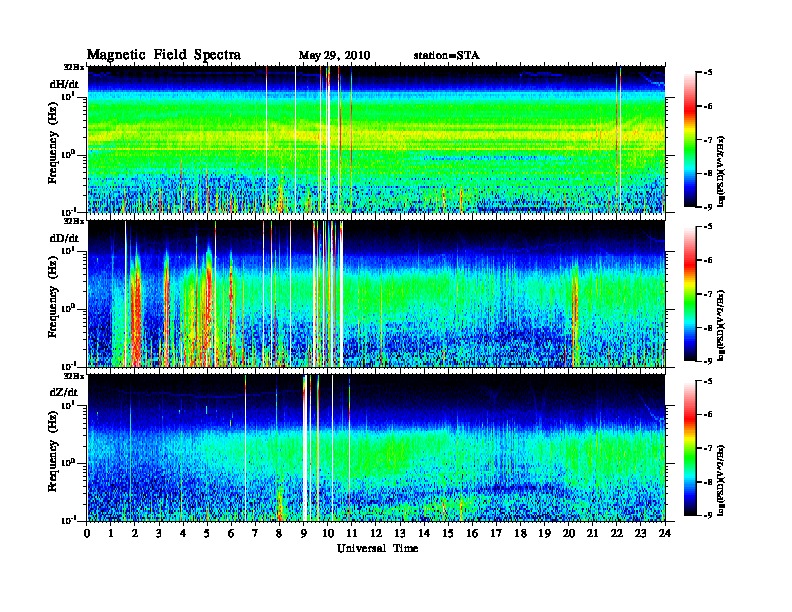The image size is (792, 612).
Task: Click hour tick label "9" on time axis
Action: [304, 533]
